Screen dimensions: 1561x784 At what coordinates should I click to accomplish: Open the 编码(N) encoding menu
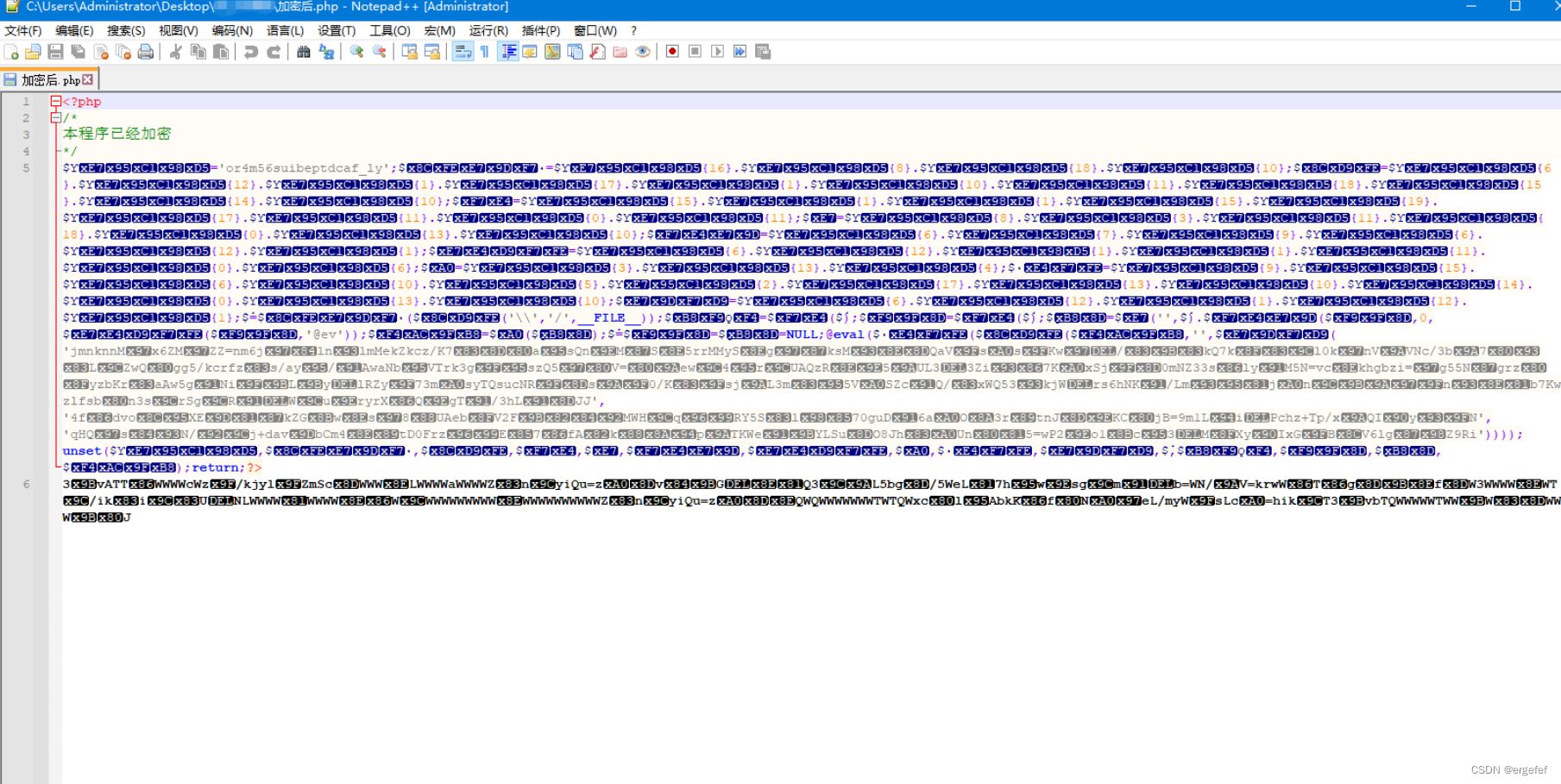(x=232, y=30)
